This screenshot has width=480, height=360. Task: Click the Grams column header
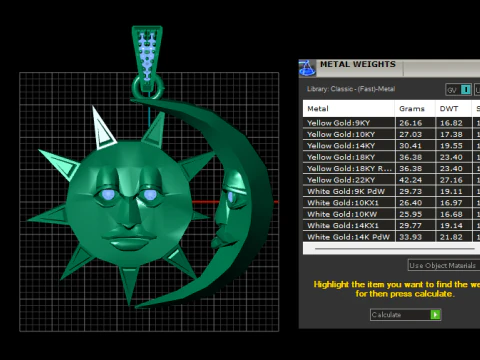[415, 109]
